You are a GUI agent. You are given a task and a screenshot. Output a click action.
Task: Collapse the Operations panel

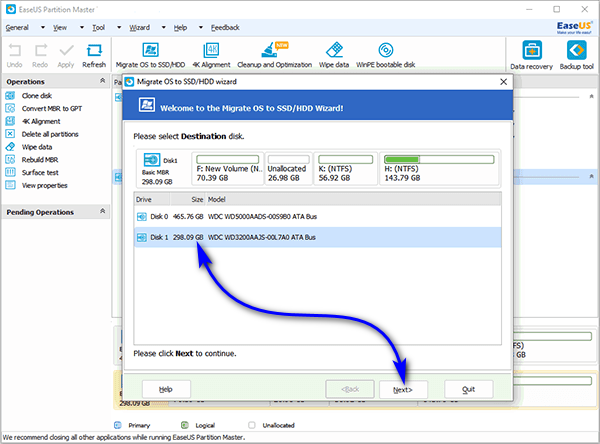click(x=101, y=81)
